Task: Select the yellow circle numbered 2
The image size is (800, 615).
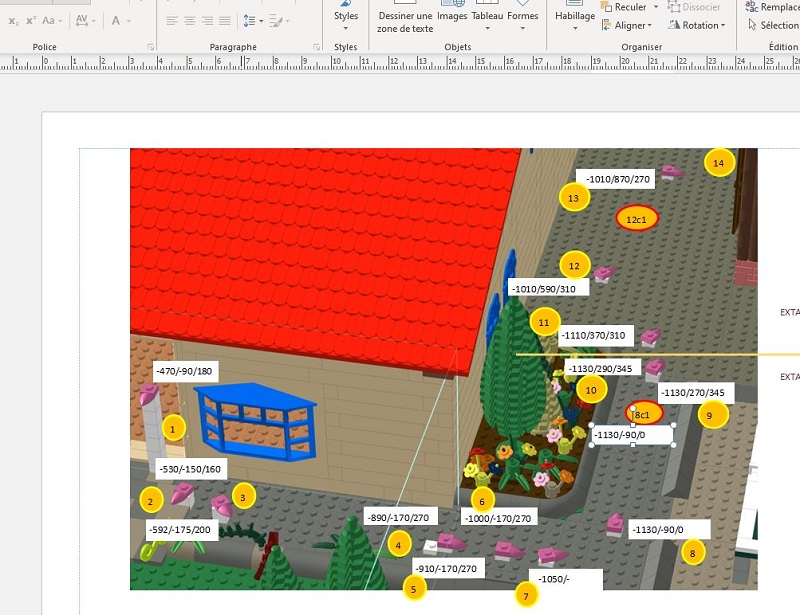Action: pyautogui.click(x=150, y=501)
